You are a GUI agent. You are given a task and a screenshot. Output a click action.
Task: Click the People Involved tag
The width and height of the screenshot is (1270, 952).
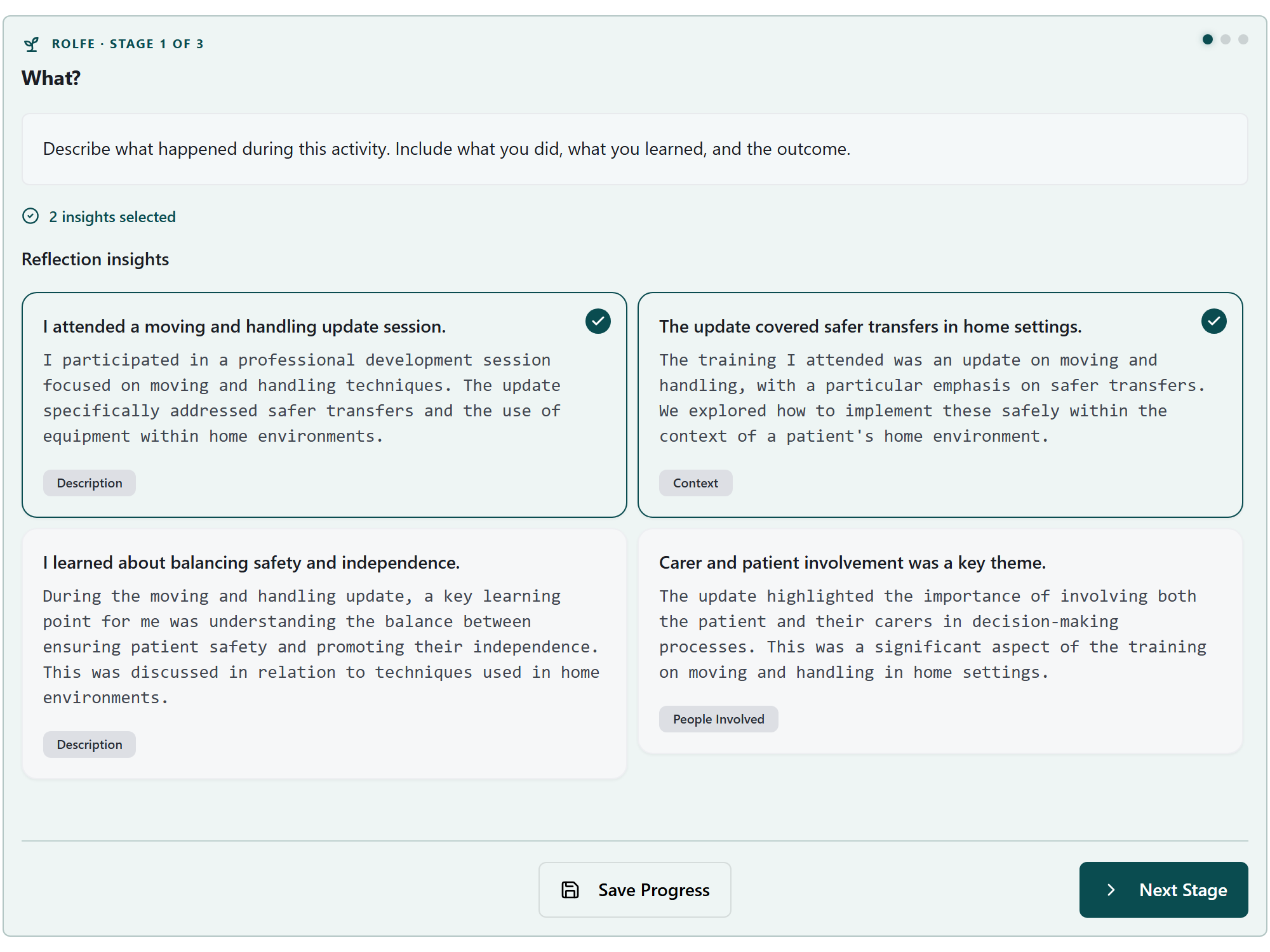pos(718,719)
